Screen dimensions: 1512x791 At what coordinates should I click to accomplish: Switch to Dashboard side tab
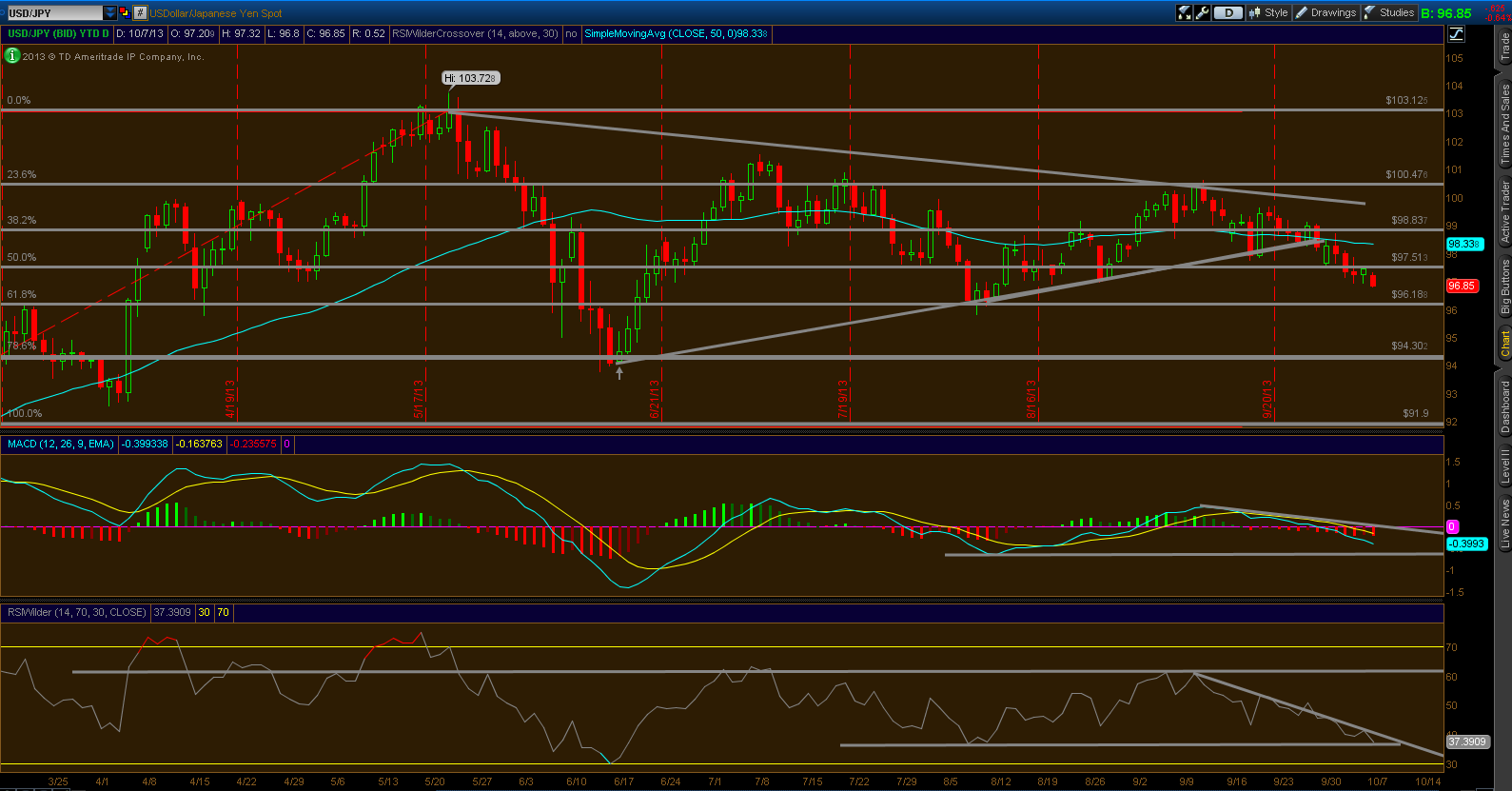[1504, 406]
